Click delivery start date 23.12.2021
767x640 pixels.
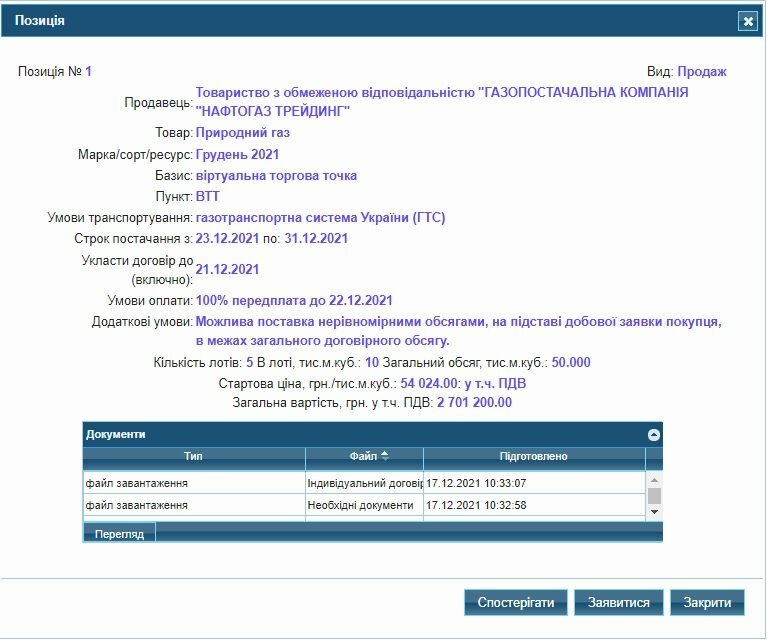coord(227,239)
